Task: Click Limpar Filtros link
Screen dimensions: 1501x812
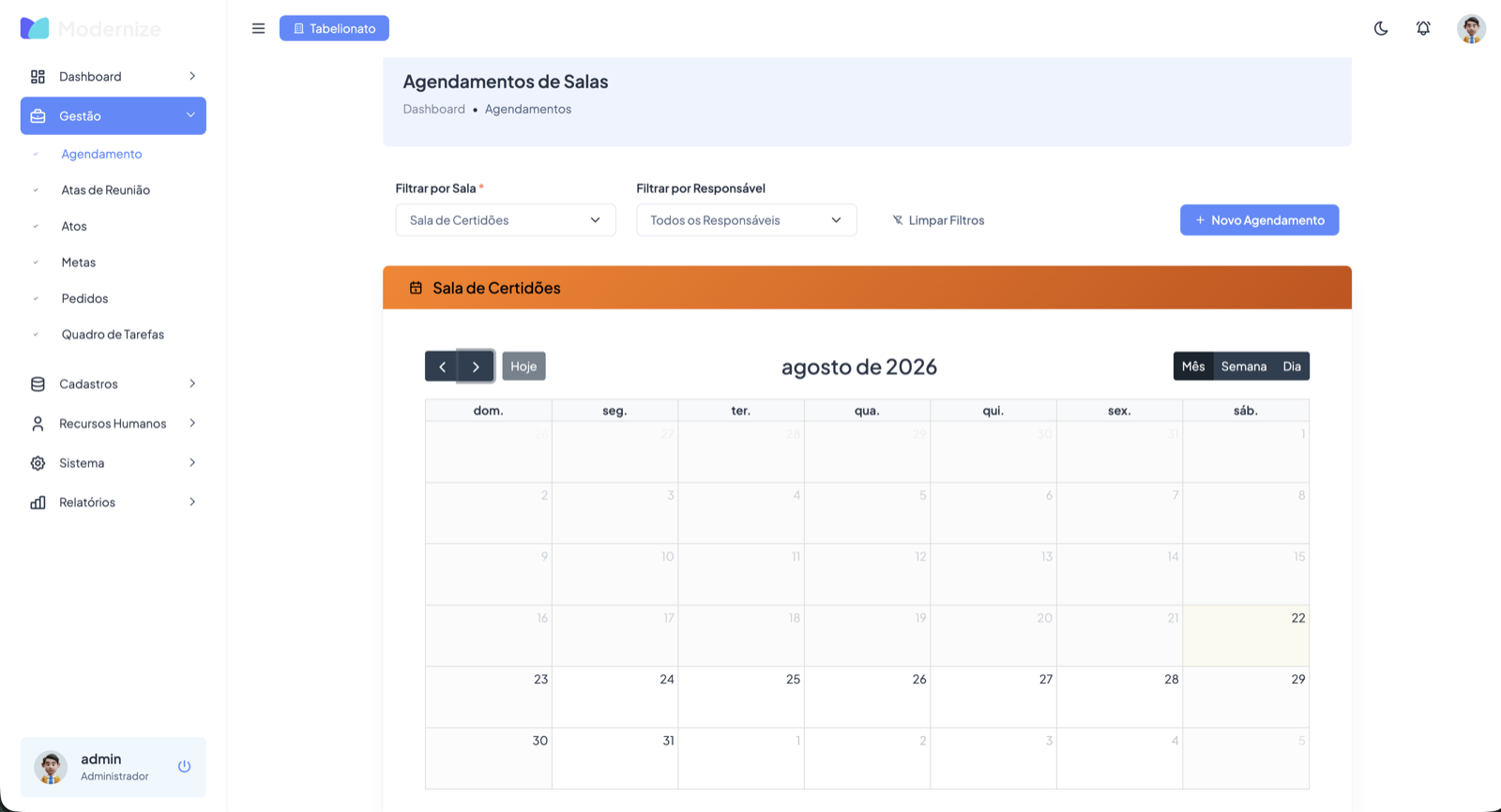Action: 938,220
